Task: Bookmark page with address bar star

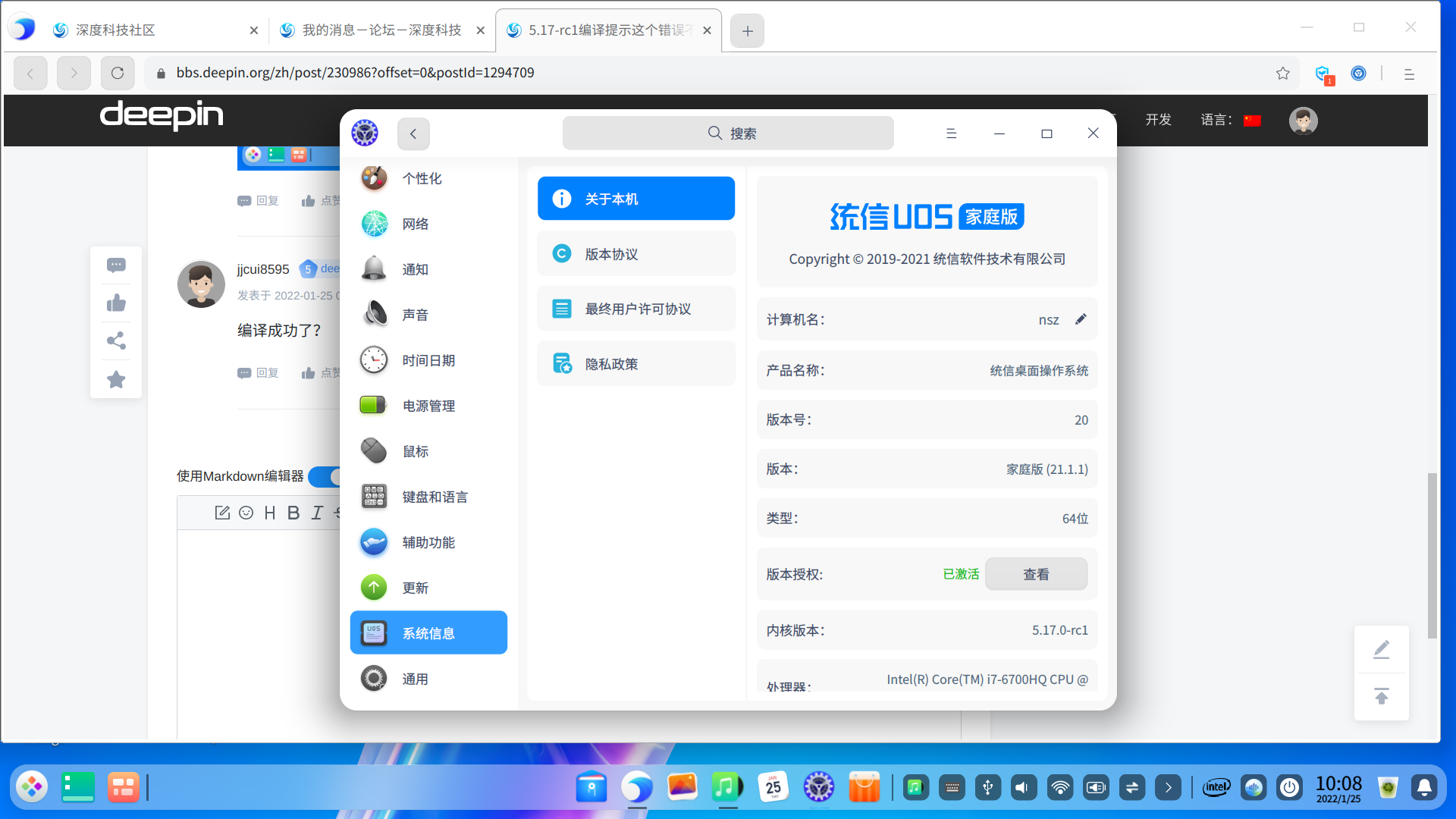Action: [1282, 73]
